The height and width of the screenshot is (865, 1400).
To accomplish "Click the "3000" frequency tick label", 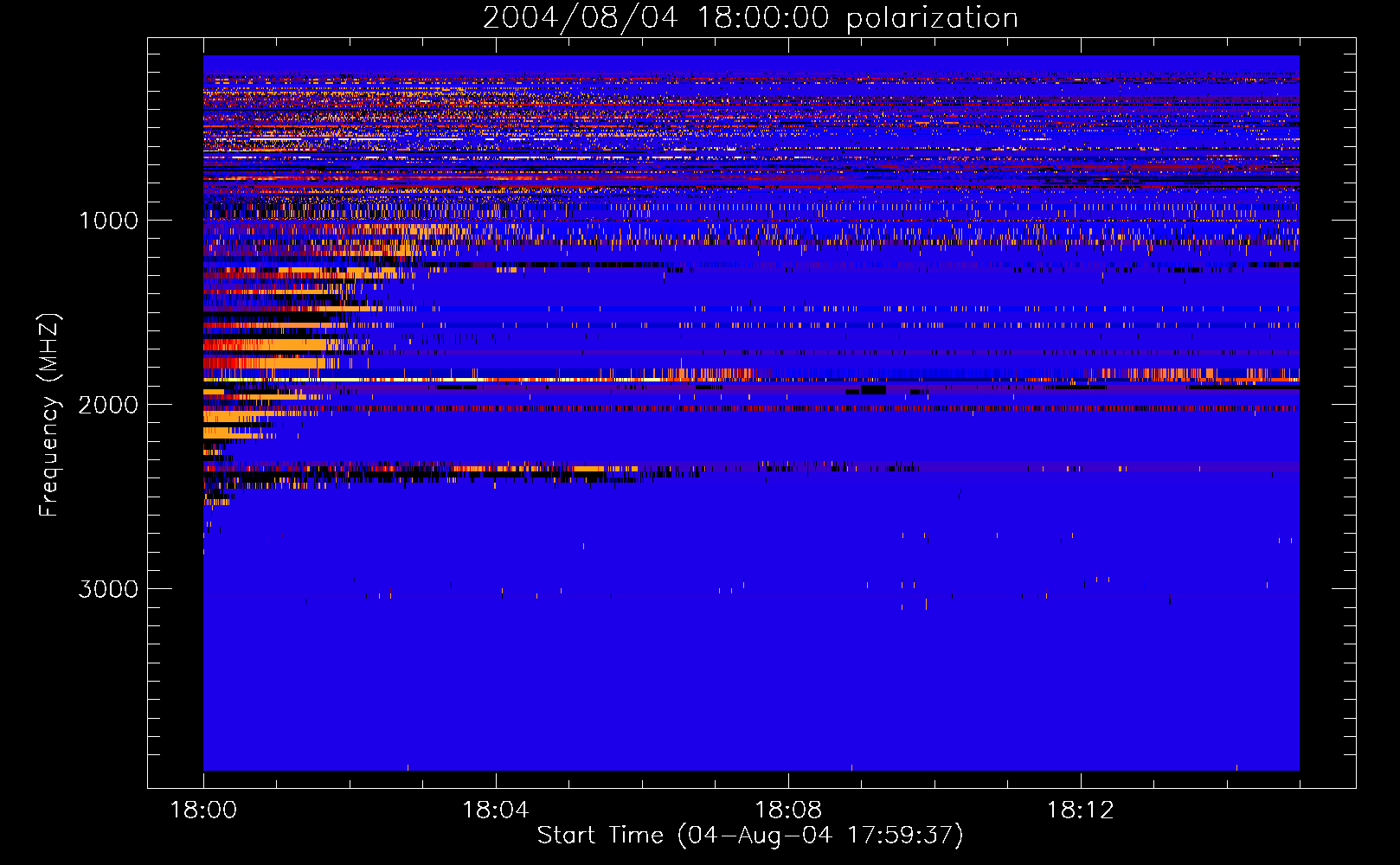I will click(108, 589).
